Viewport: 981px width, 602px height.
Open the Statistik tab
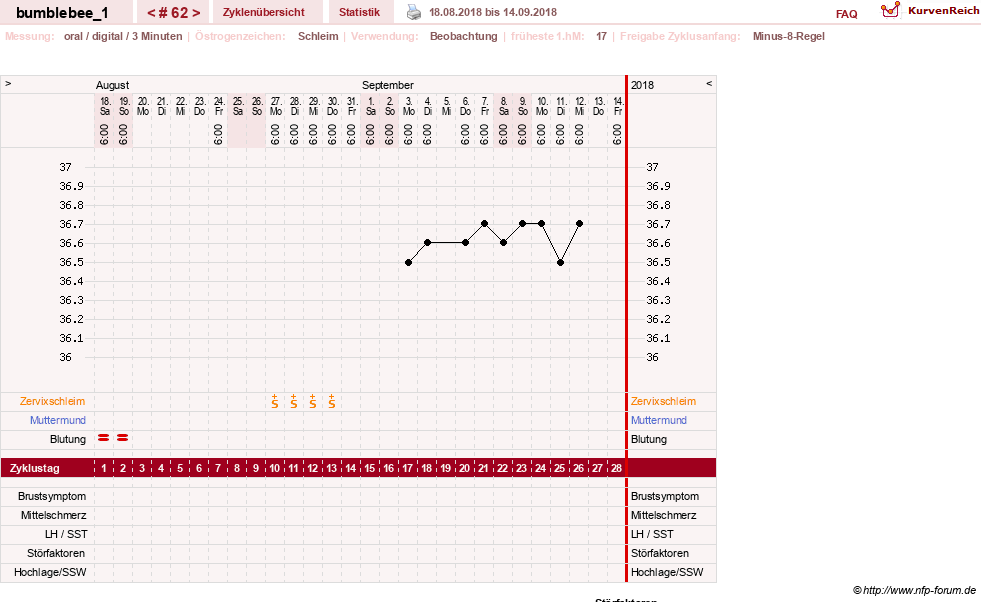point(359,12)
